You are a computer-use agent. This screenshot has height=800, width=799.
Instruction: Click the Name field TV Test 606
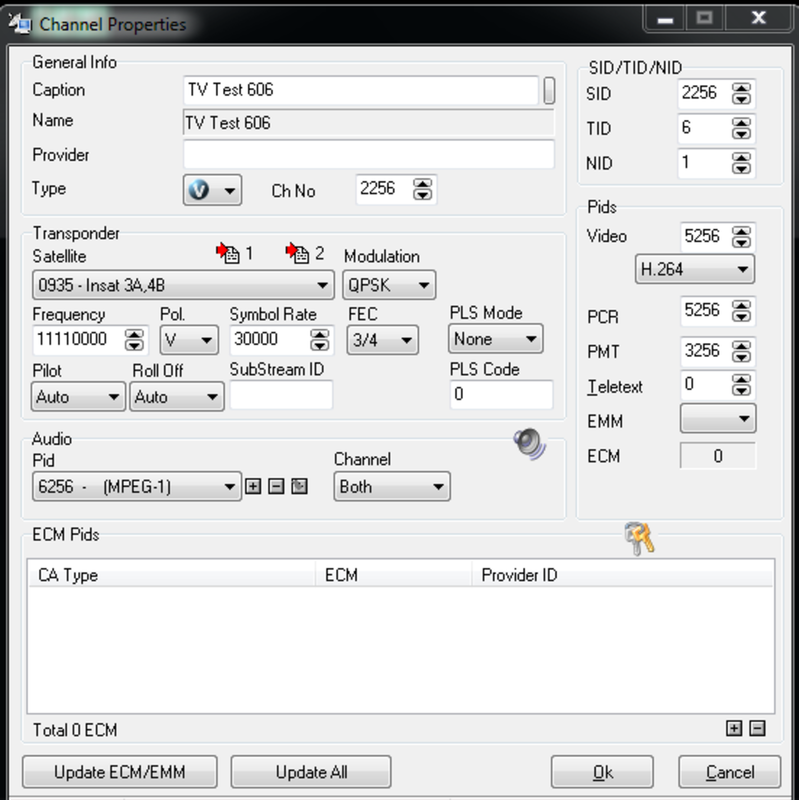tap(368, 122)
